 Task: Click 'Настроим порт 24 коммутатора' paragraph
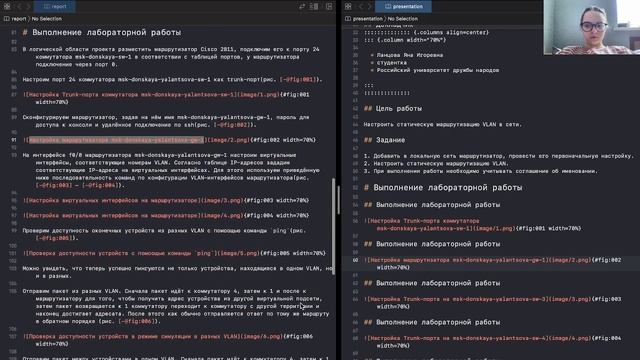click(172, 80)
